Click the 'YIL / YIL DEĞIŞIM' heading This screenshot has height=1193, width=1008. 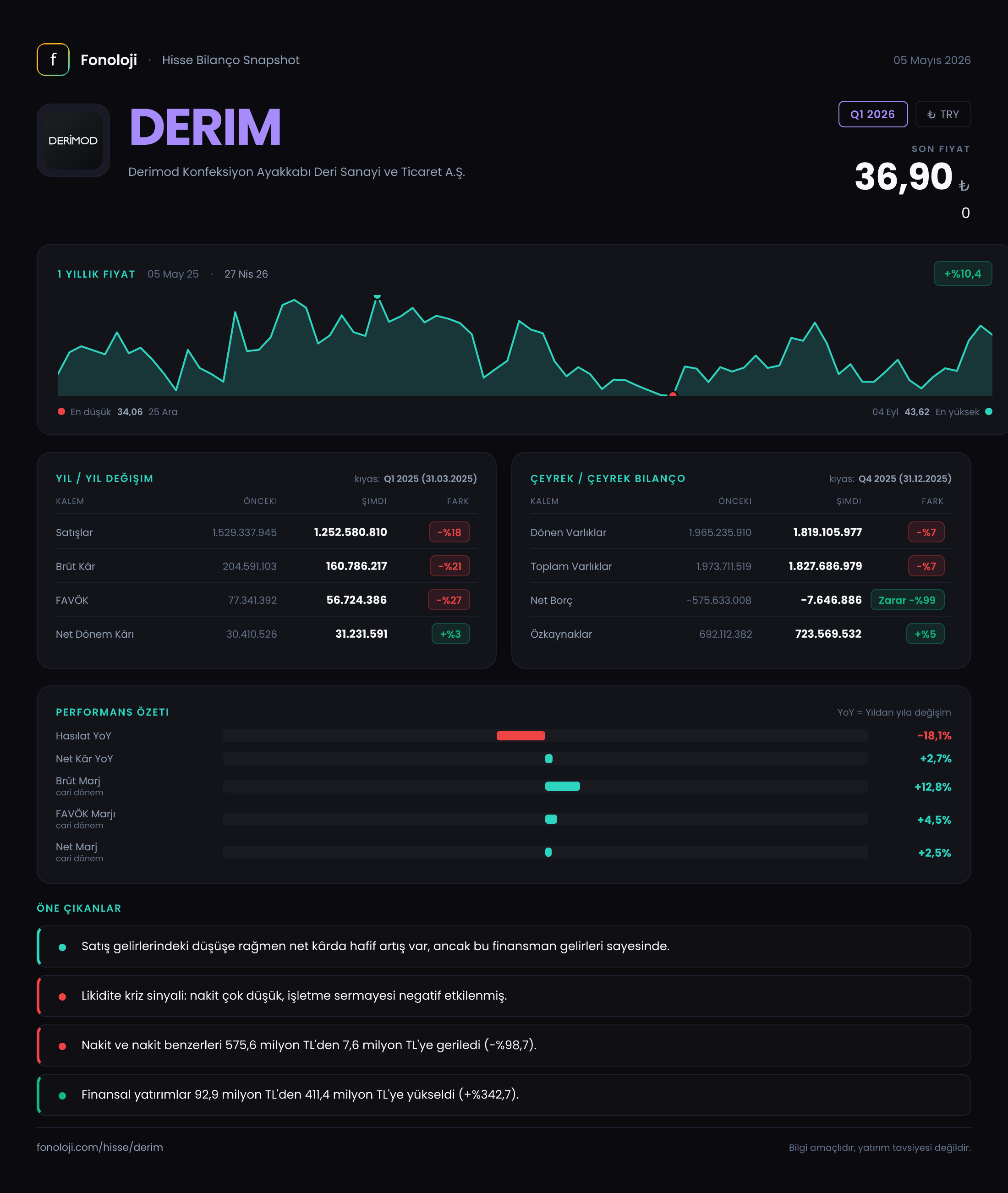(x=104, y=479)
